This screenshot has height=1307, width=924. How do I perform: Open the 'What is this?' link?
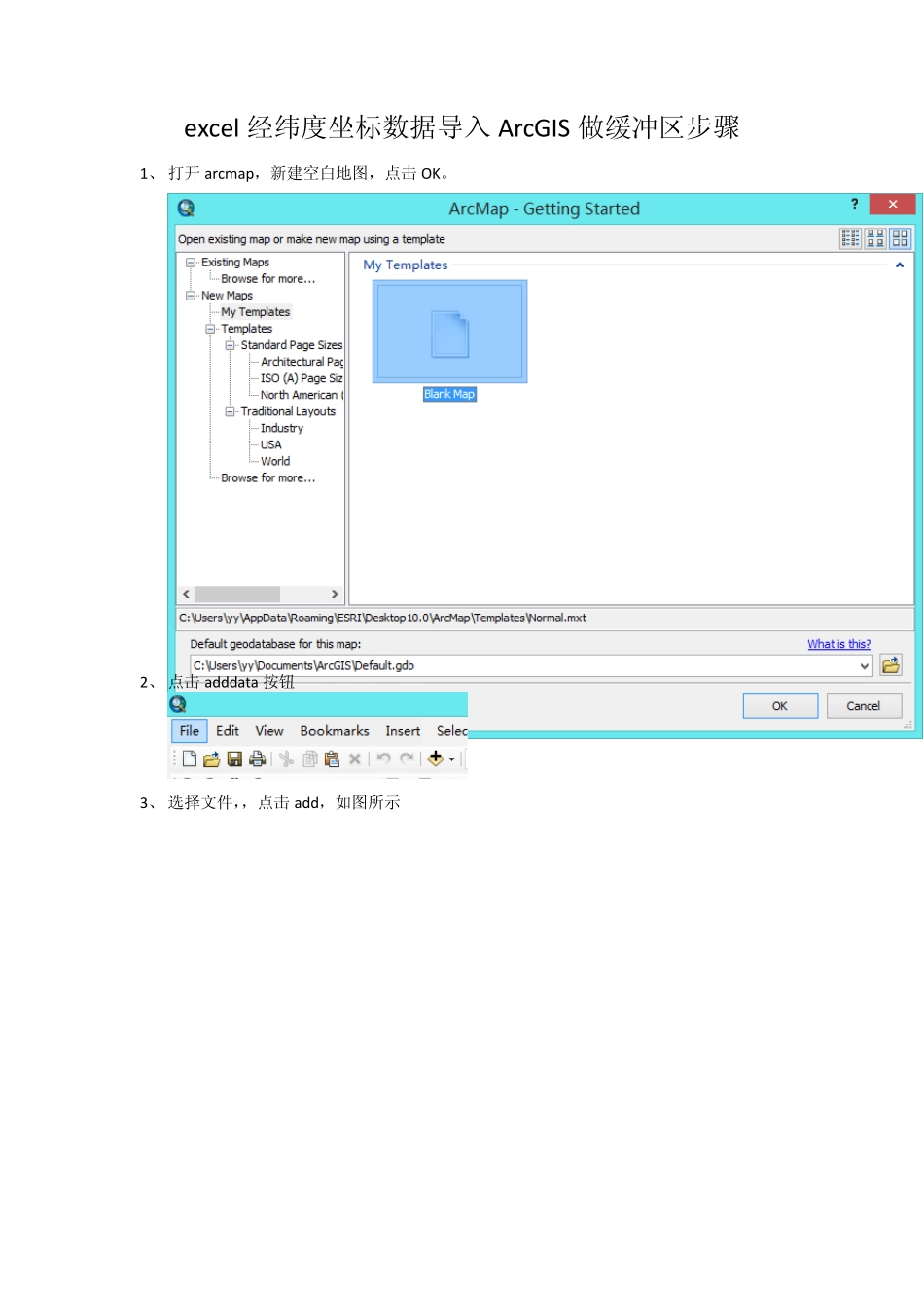[x=838, y=644]
